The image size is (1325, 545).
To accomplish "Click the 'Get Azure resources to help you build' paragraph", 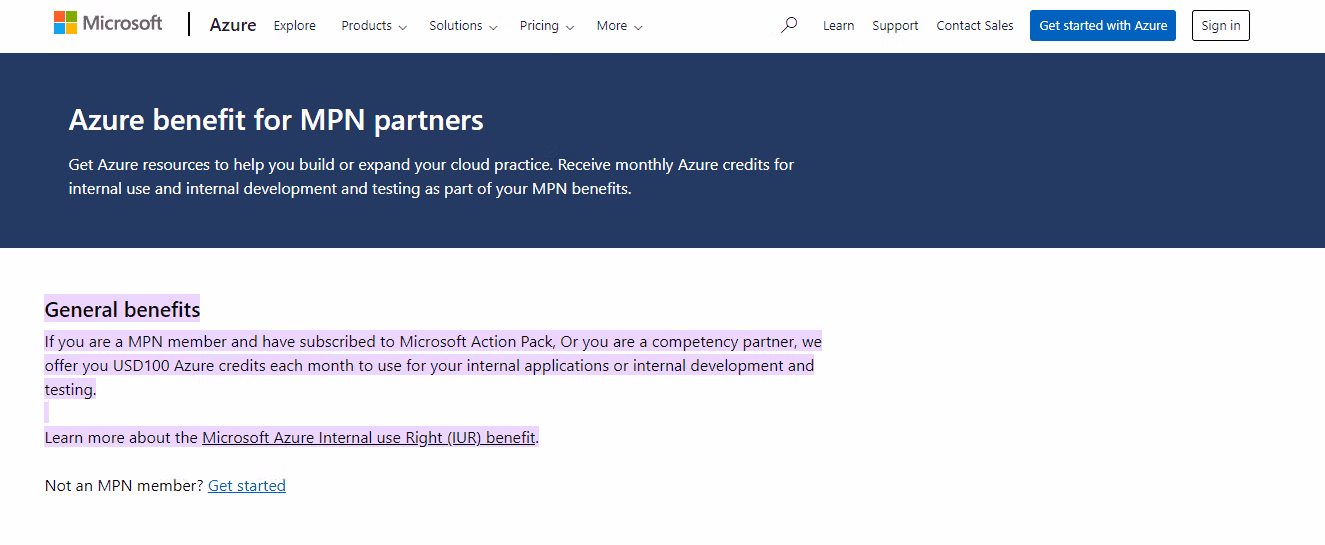I will [x=431, y=176].
